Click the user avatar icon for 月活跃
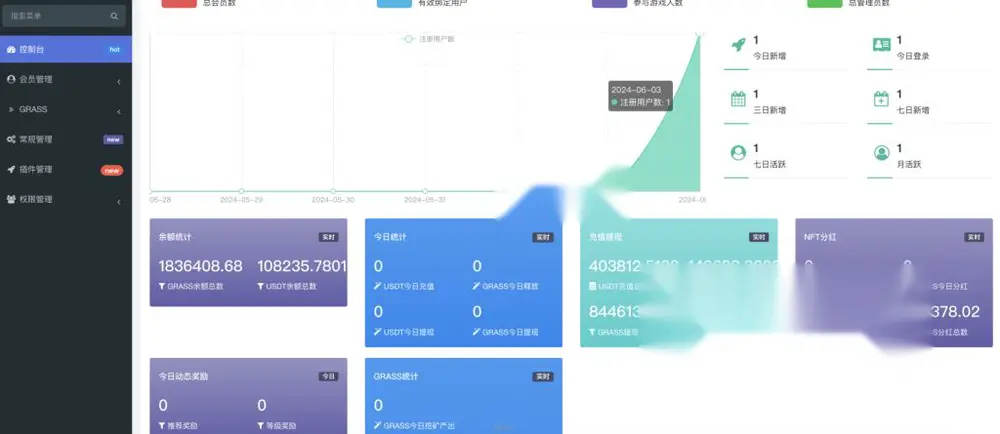This screenshot has height=434, width=1000. [x=881, y=153]
